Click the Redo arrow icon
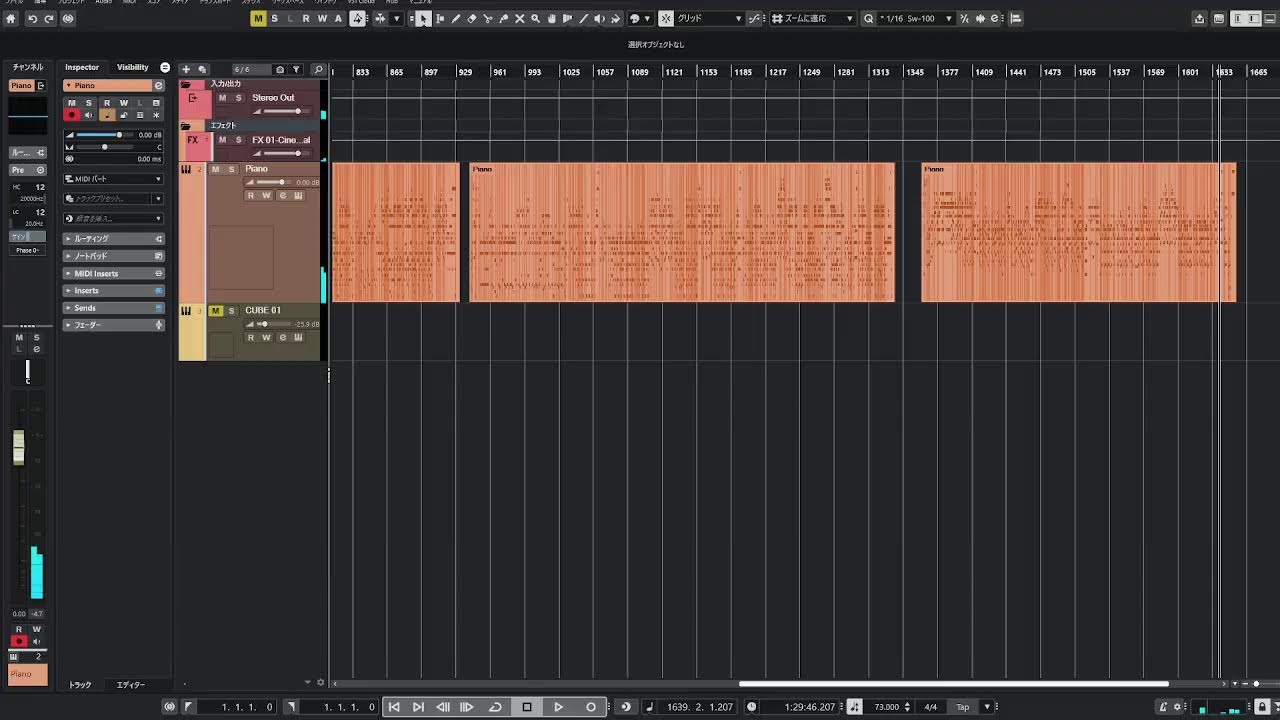The width and height of the screenshot is (1280, 720). 49,19
